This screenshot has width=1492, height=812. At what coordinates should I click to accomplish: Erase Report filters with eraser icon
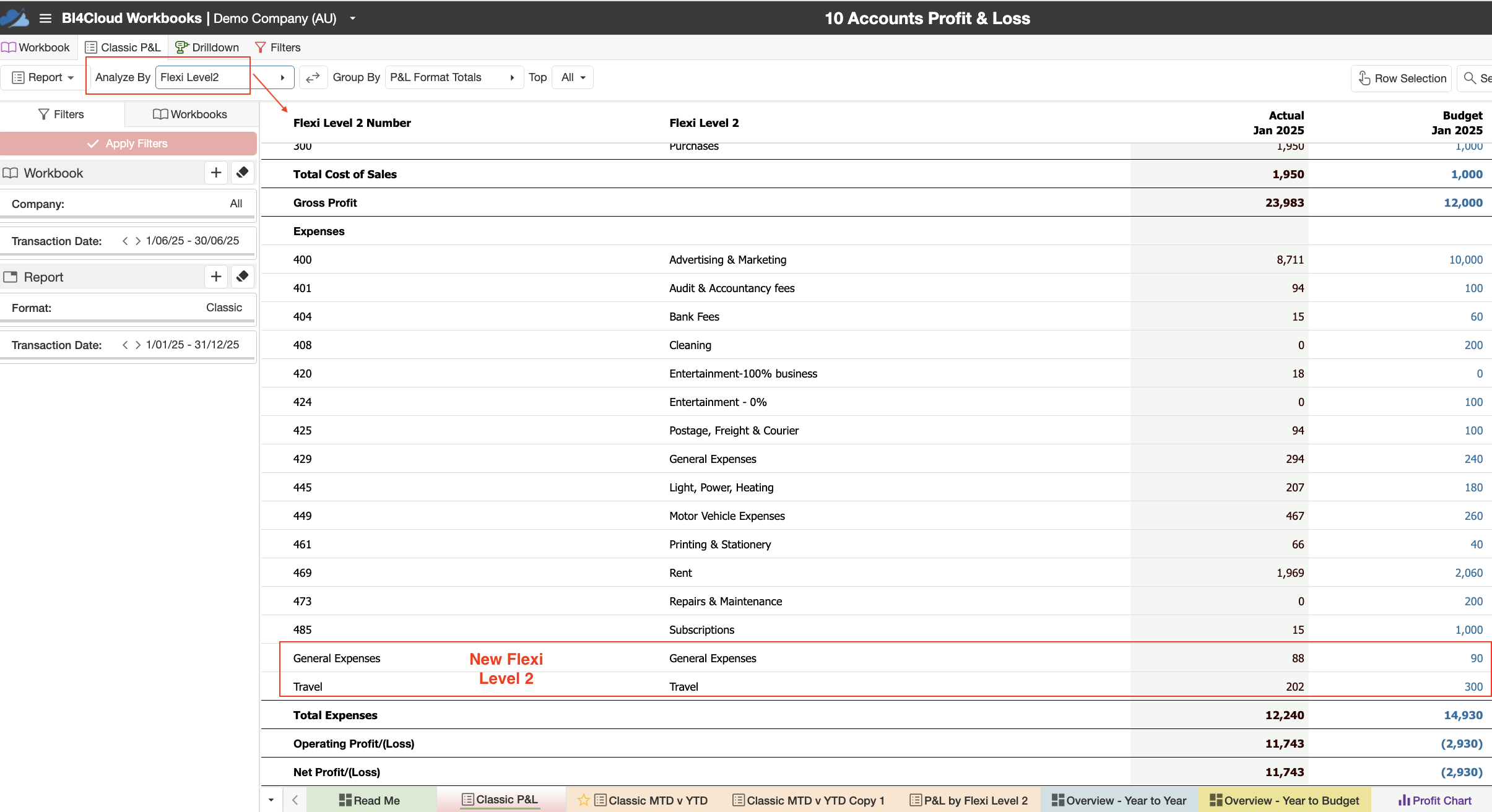pyautogui.click(x=243, y=277)
